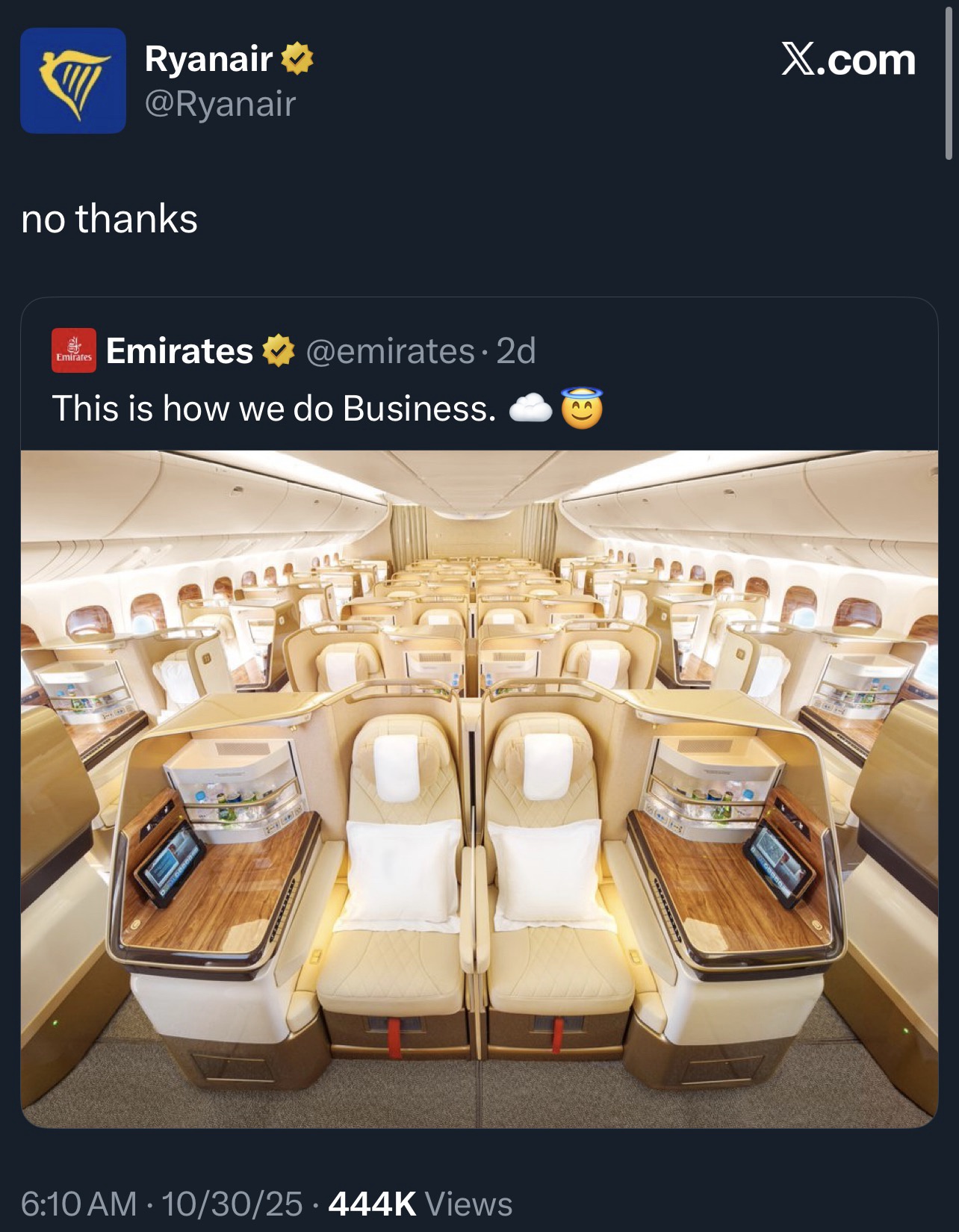This screenshot has height=1232, width=959.
Task: Click the smiling halo emoji
Action: (582, 408)
